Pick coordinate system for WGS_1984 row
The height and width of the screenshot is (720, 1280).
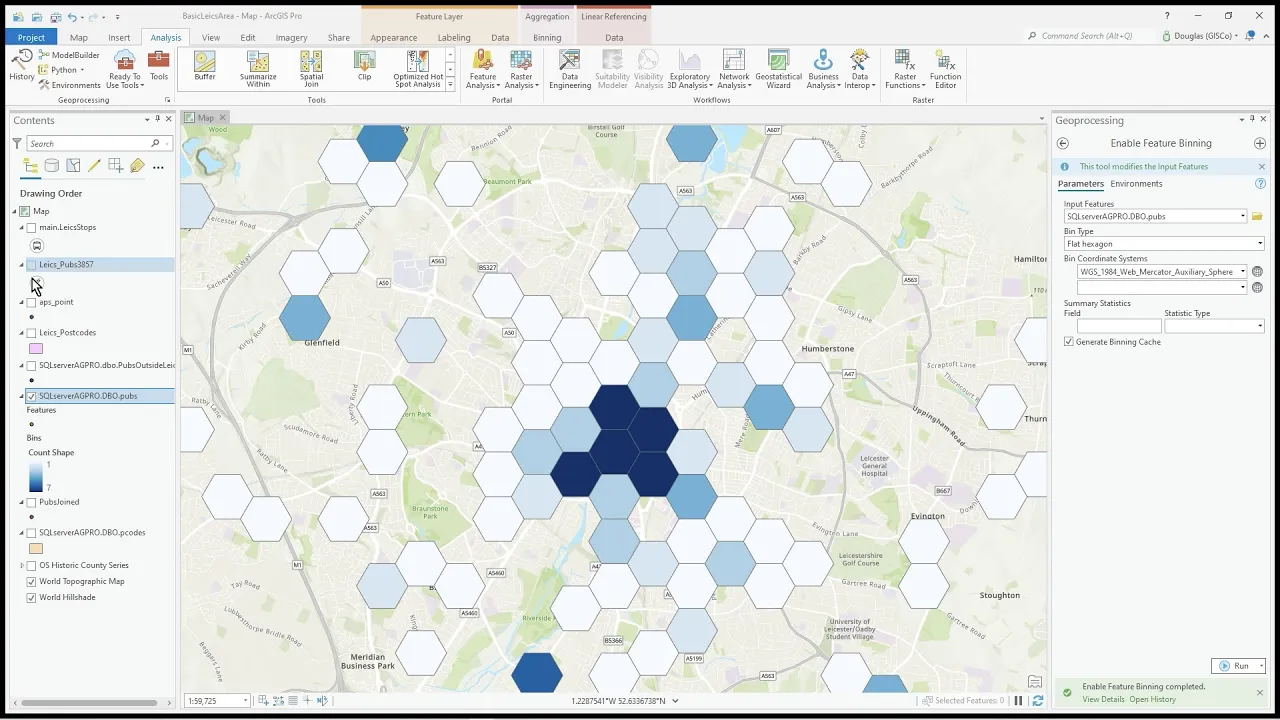tap(1257, 271)
